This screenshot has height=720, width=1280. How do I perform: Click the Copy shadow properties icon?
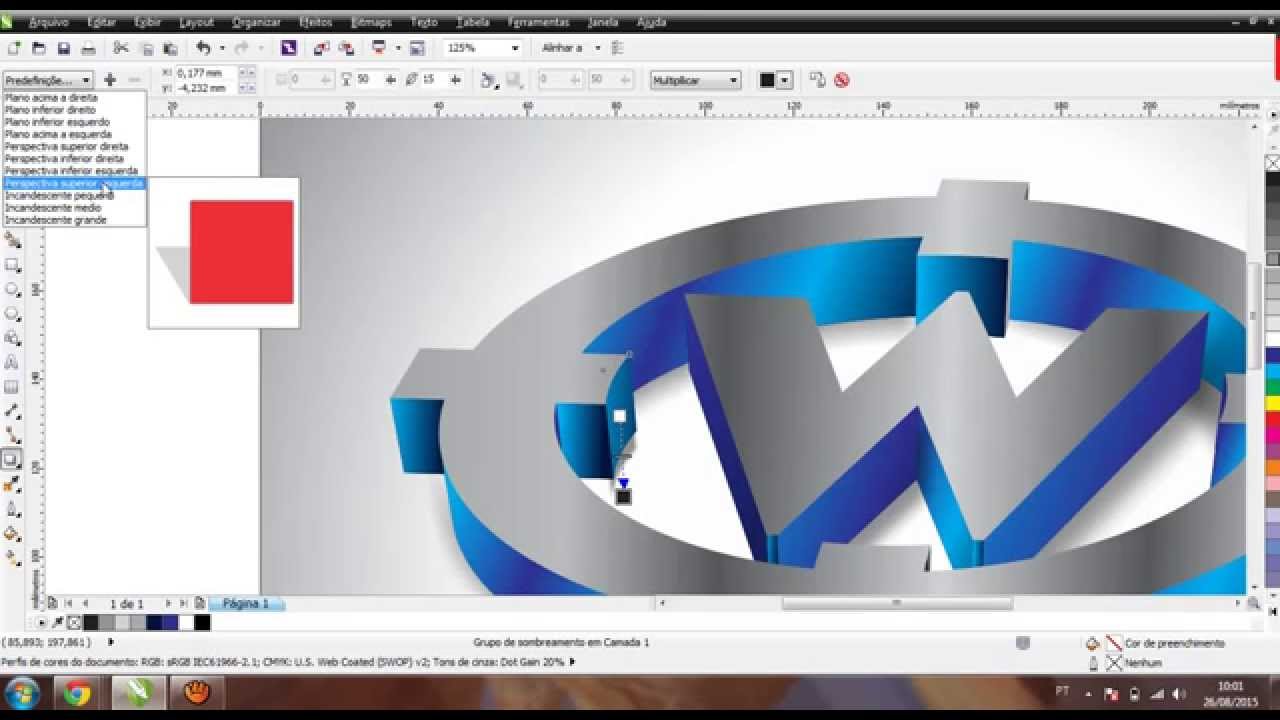(817, 80)
